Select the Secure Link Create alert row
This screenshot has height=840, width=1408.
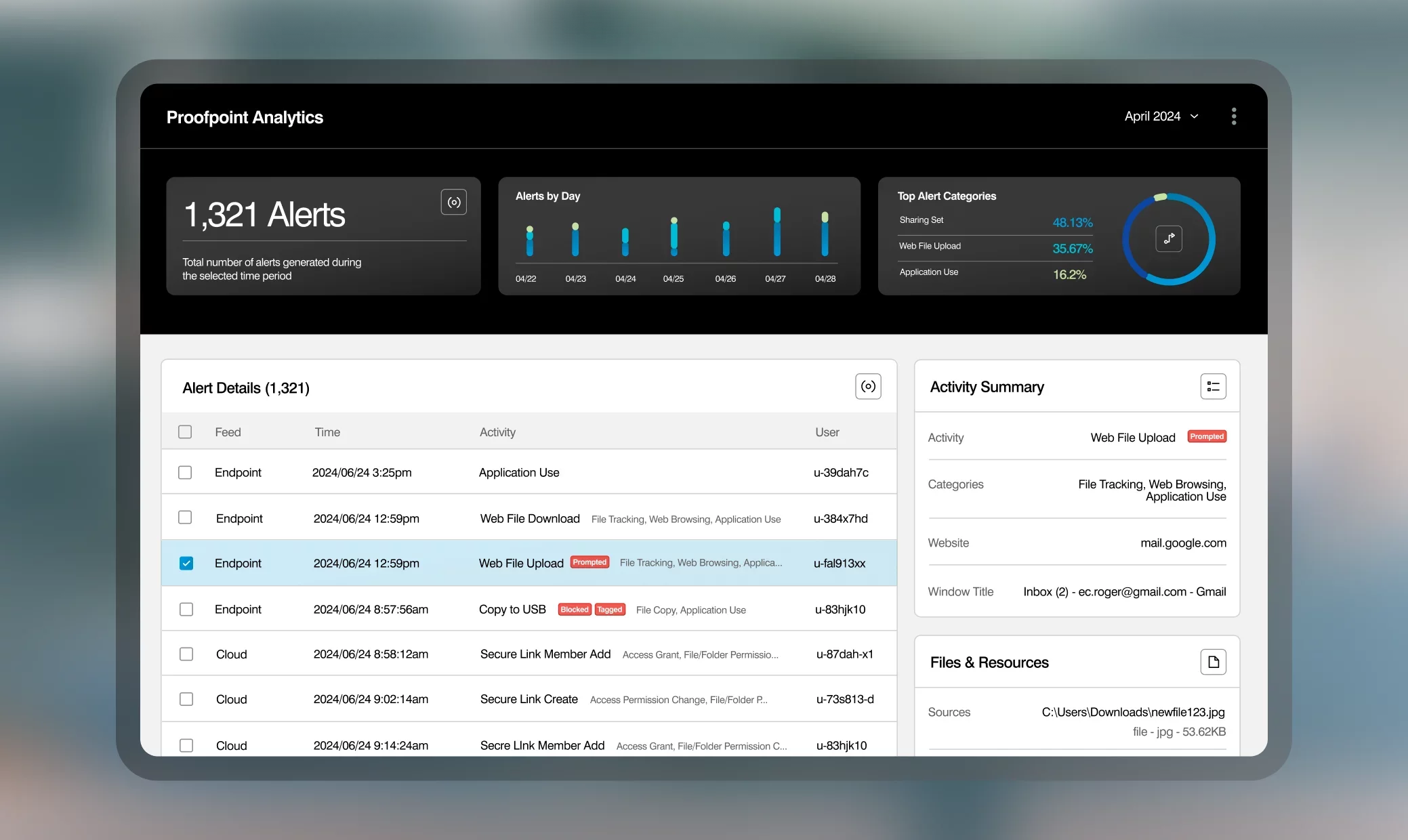pos(529,699)
